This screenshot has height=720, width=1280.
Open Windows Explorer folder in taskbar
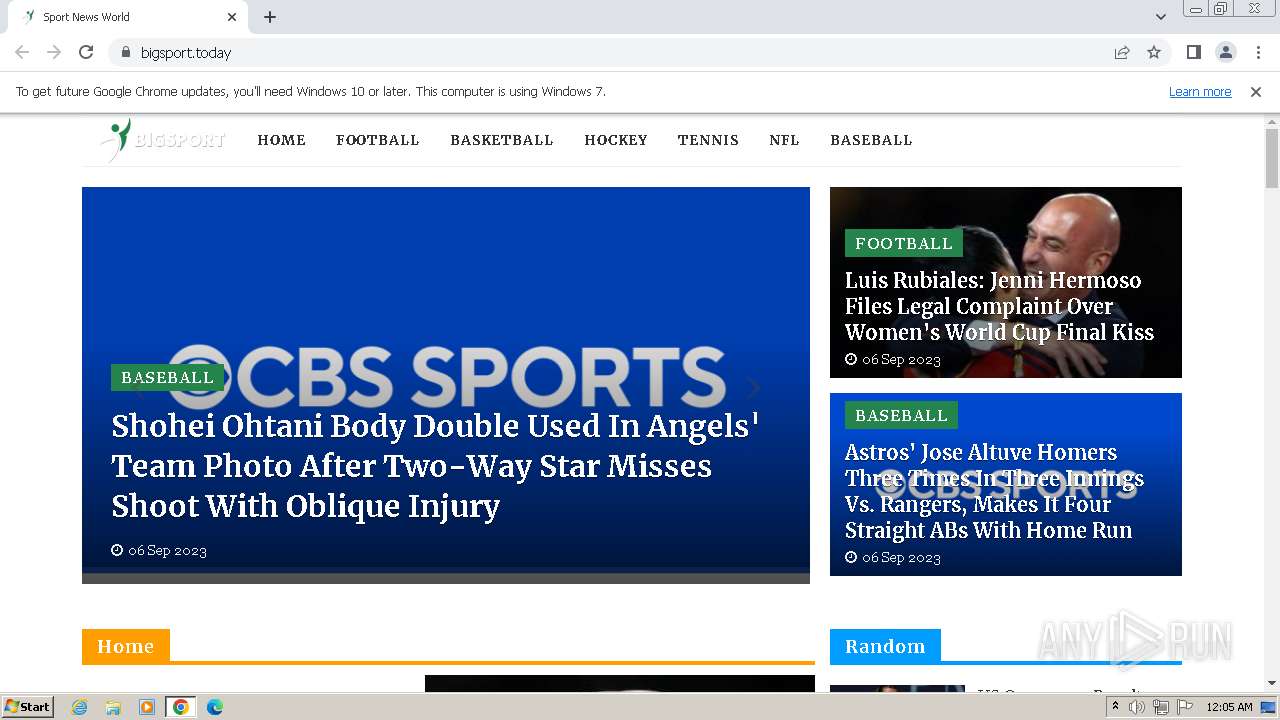[113, 707]
